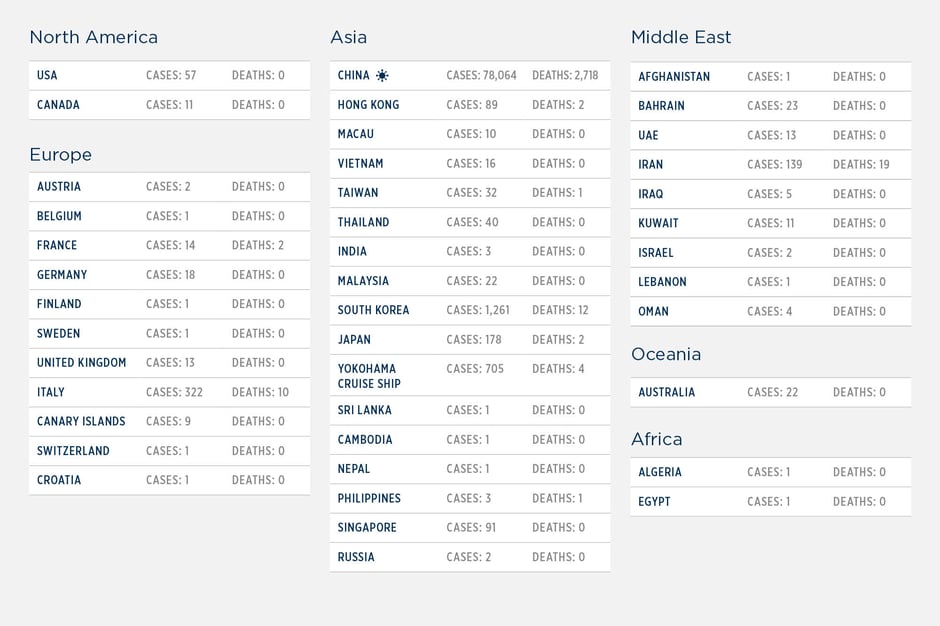Viewport: 940px width, 626px height.
Task: Click the Egypt country label
Action: [655, 502]
